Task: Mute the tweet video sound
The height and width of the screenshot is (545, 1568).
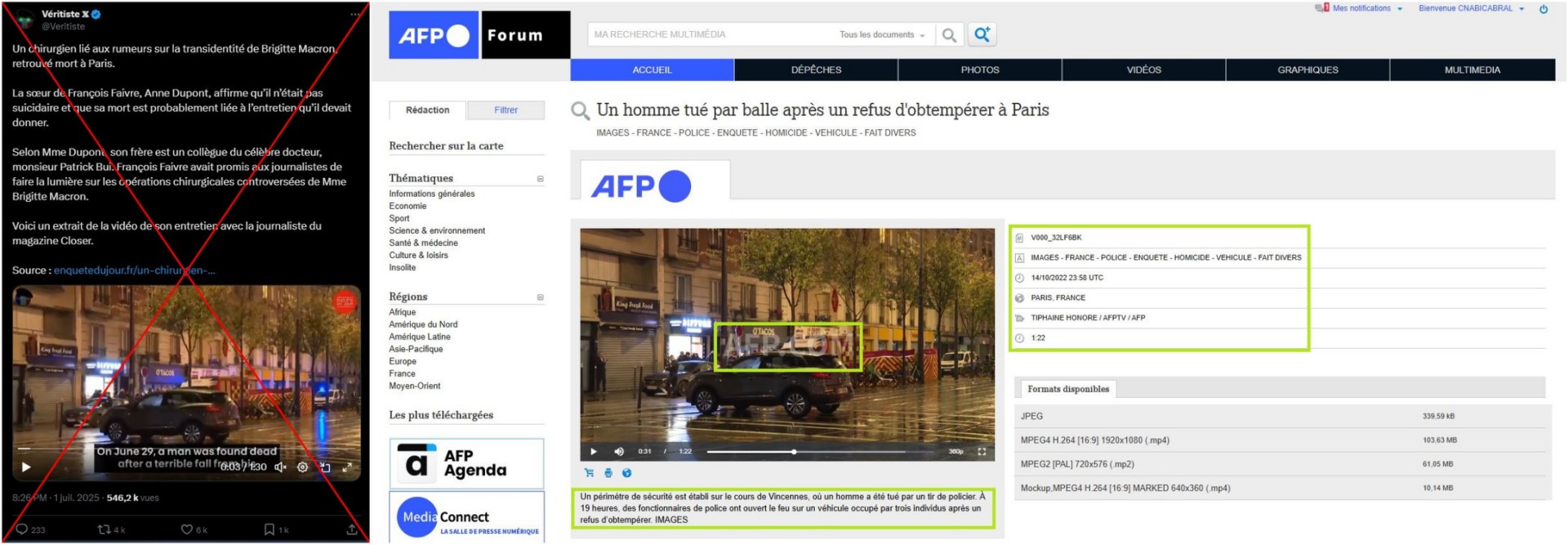Action: point(280,467)
